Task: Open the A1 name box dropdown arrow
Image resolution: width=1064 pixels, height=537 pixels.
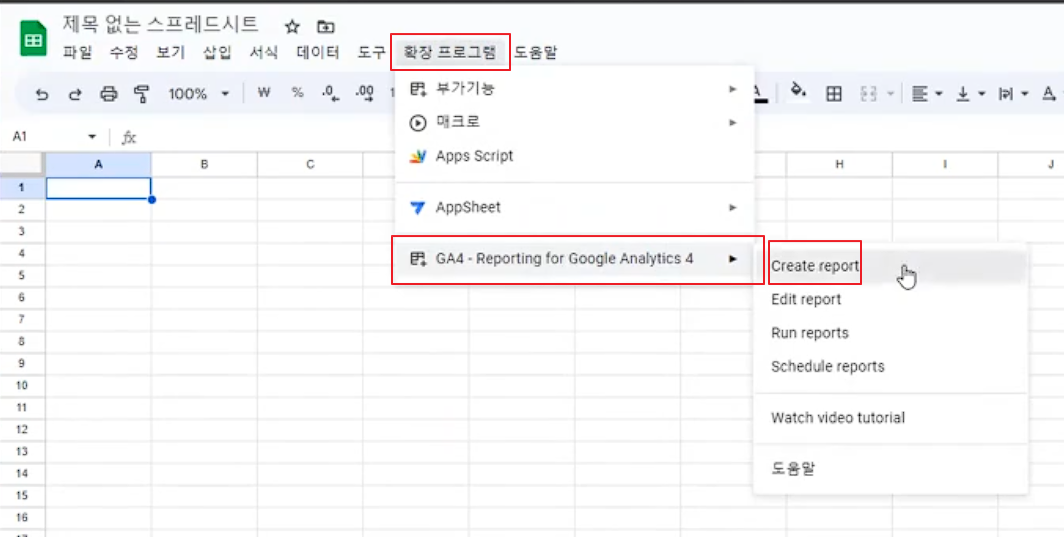Action: pos(92,137)
